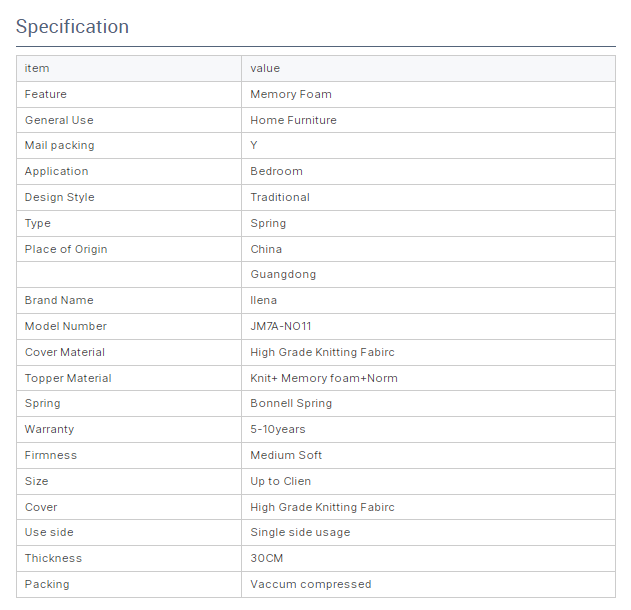
Task: Click the Traditional value cell
Action: point(428,197)
